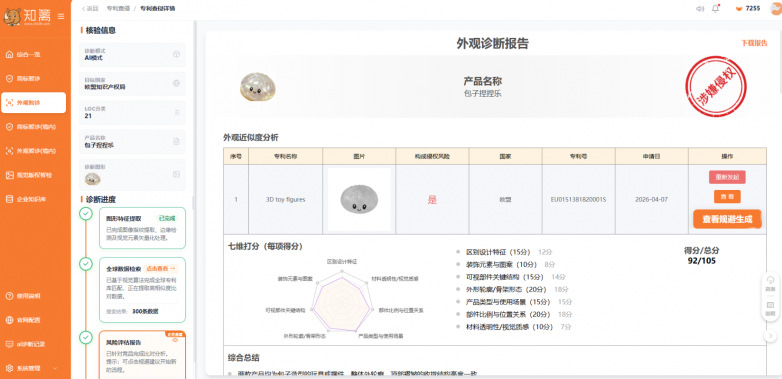782x379 pixels.
Task: Click 下载报告 to download report
Action: pyautogui.click(x=754, y=43)
